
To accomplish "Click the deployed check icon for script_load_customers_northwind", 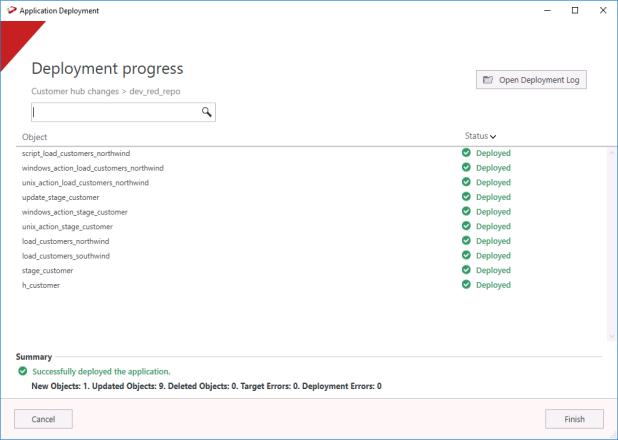I will coord(466,153).
